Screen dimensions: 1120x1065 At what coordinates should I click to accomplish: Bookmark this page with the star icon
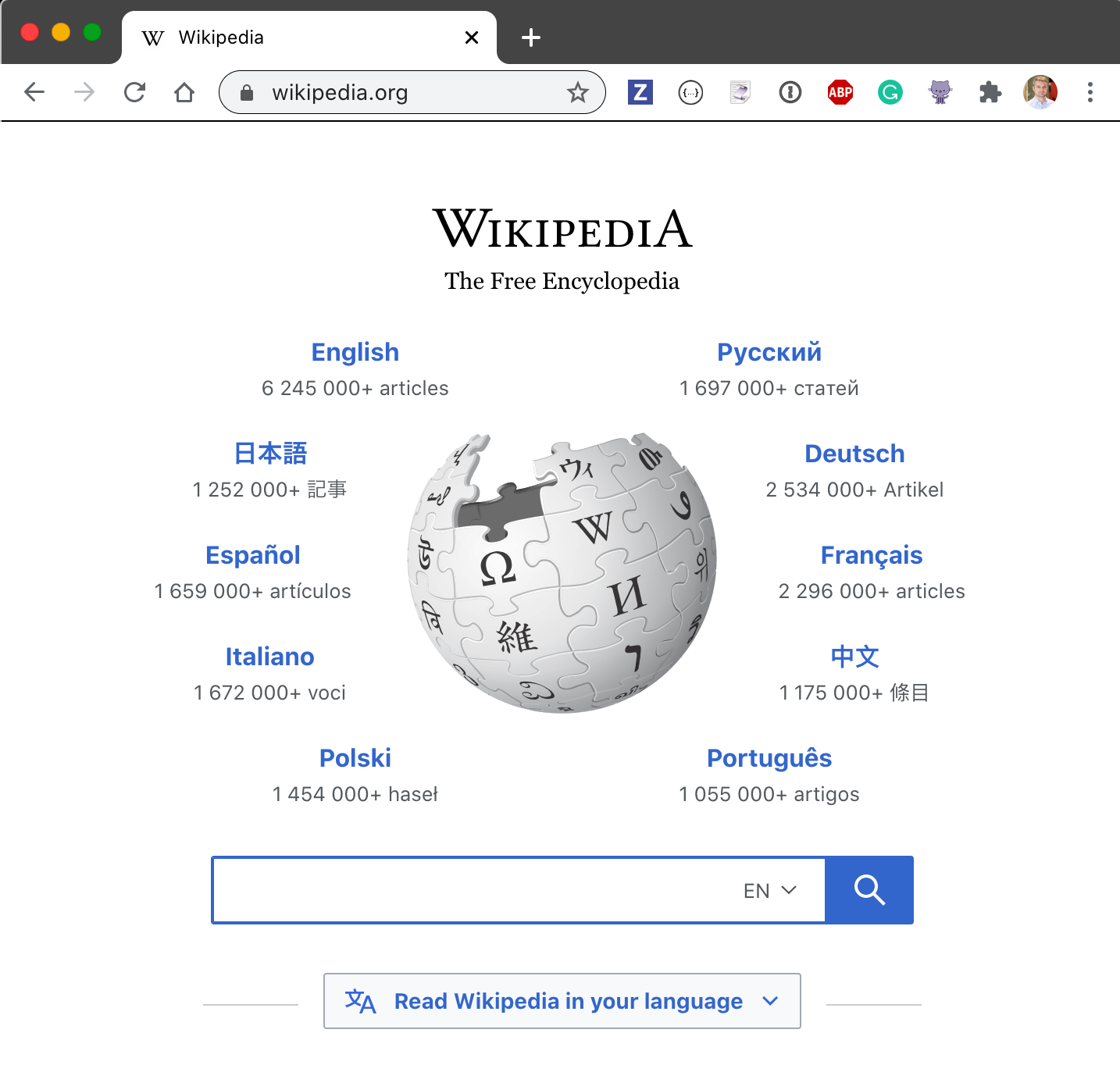[578, 92]
